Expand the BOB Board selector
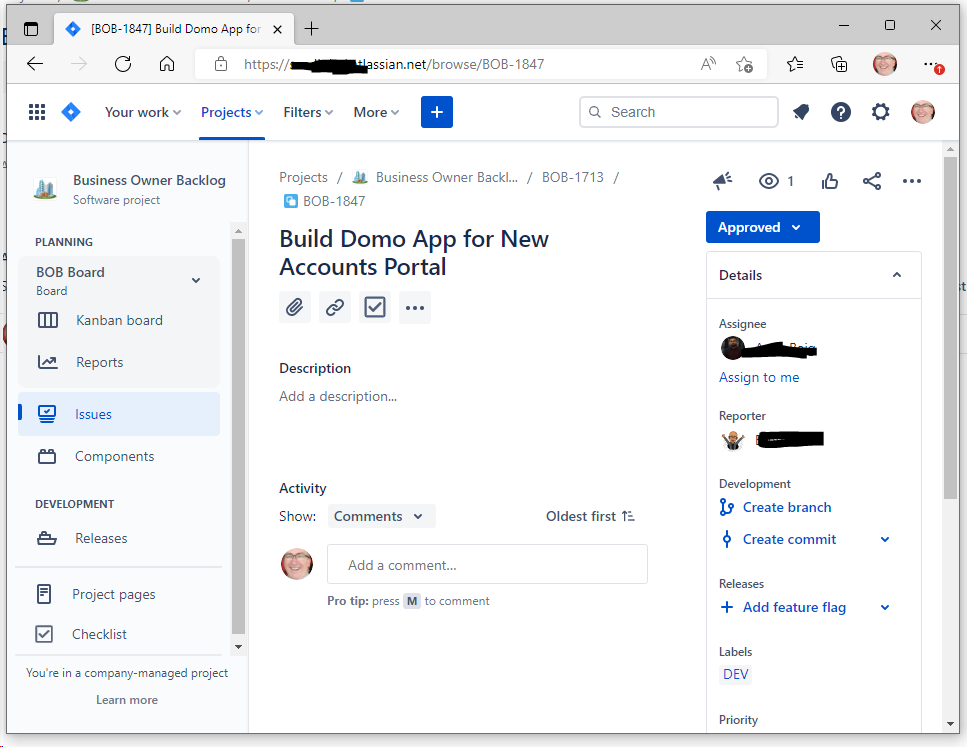 [x=196, y=280]
